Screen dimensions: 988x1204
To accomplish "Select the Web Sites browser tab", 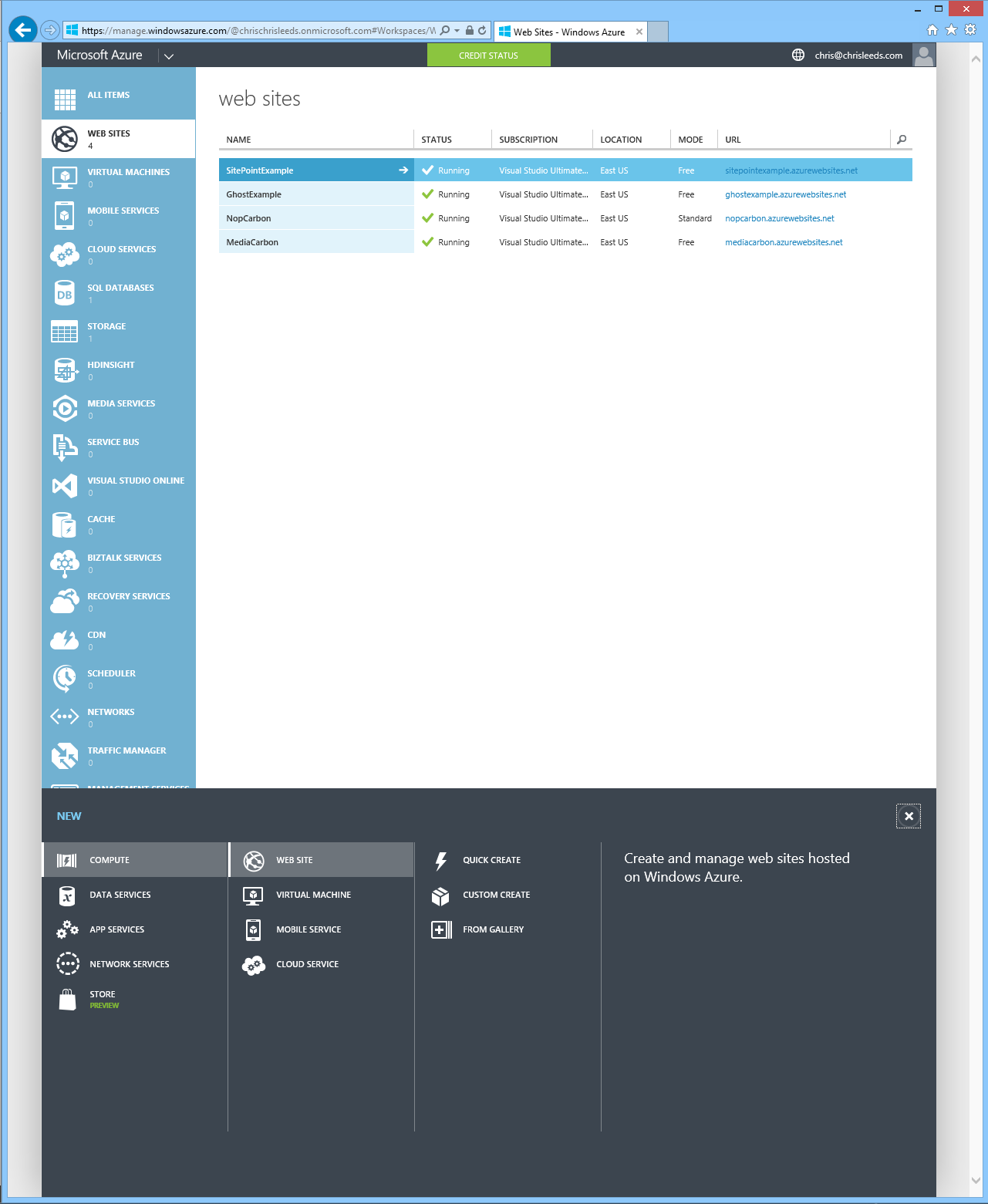I will (569, 32).
